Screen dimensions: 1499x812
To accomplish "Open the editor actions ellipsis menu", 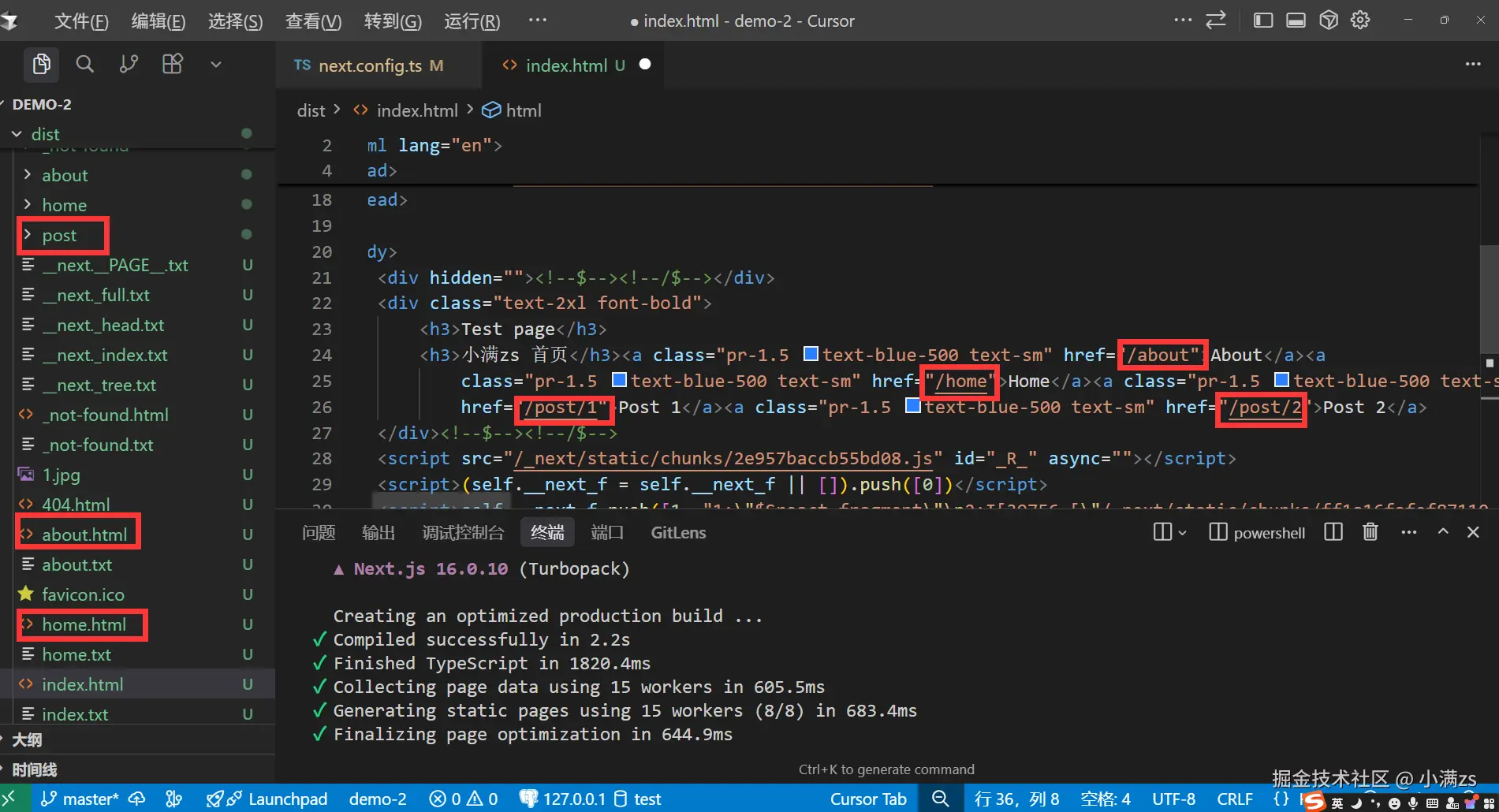I will coord(1473,65).
